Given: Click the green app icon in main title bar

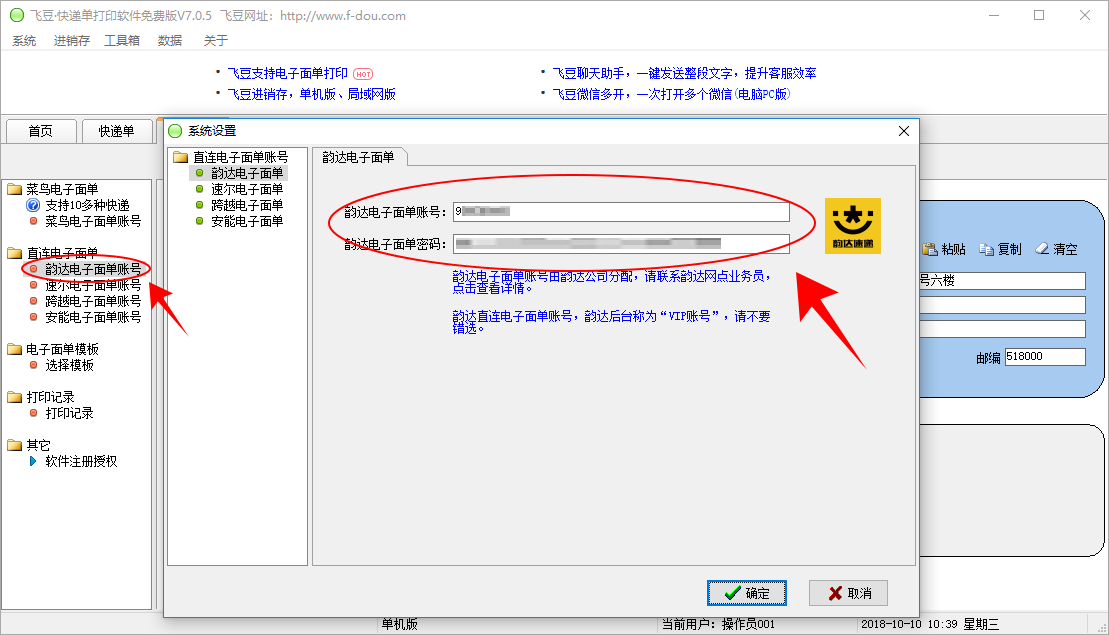Looking at the screenshot, I should 17,15.
